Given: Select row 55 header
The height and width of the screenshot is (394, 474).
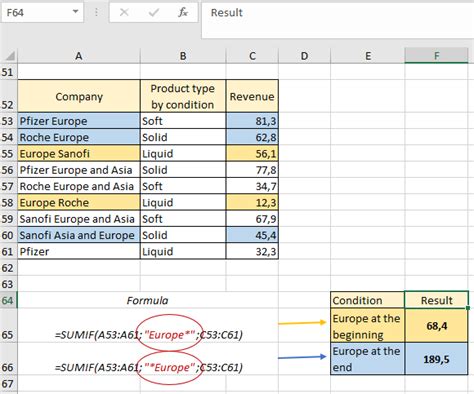Looking at the screenshot, I should pos(8,154).
